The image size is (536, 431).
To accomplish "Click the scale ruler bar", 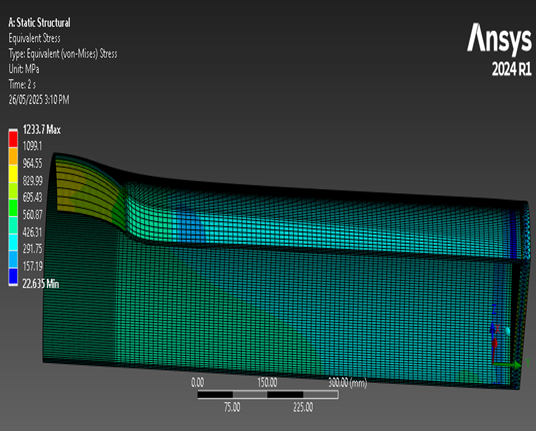I will pyautogui.click(x=268, y=395).
